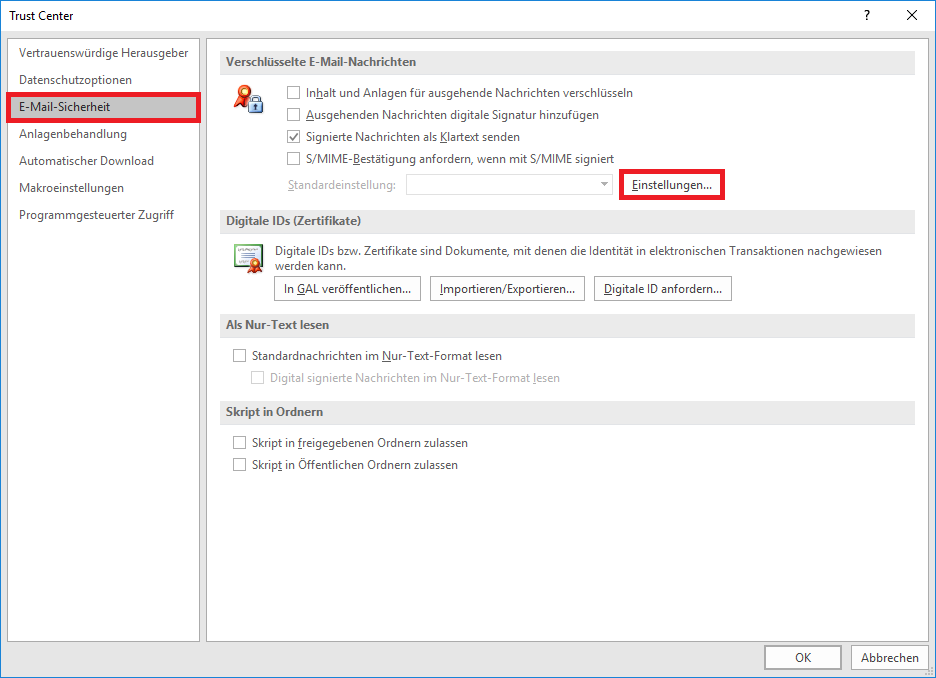Go to Automatischer Download settings
The width and height of the screenshot is (936, 678).
pyautogui.click(x=86, y=161)
